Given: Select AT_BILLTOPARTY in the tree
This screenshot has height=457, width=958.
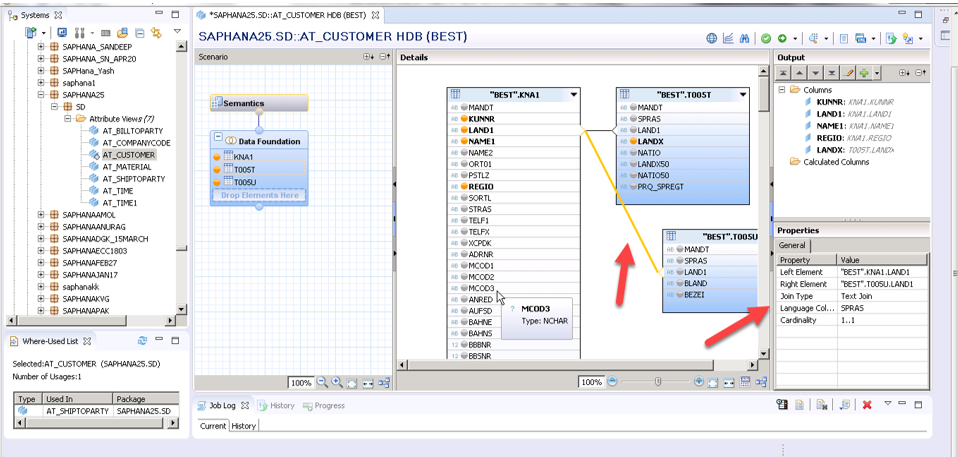Looking at the screenshot, I should tap(133, 131).
